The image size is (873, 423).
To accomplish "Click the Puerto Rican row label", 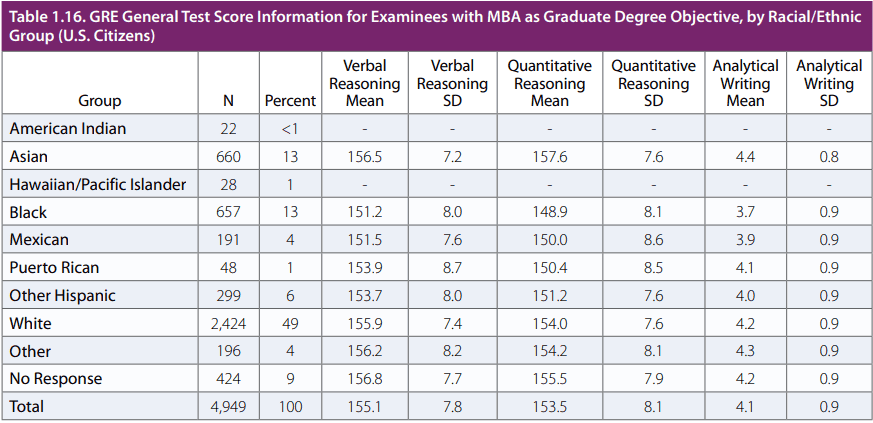I will click(x=54, y=268).
